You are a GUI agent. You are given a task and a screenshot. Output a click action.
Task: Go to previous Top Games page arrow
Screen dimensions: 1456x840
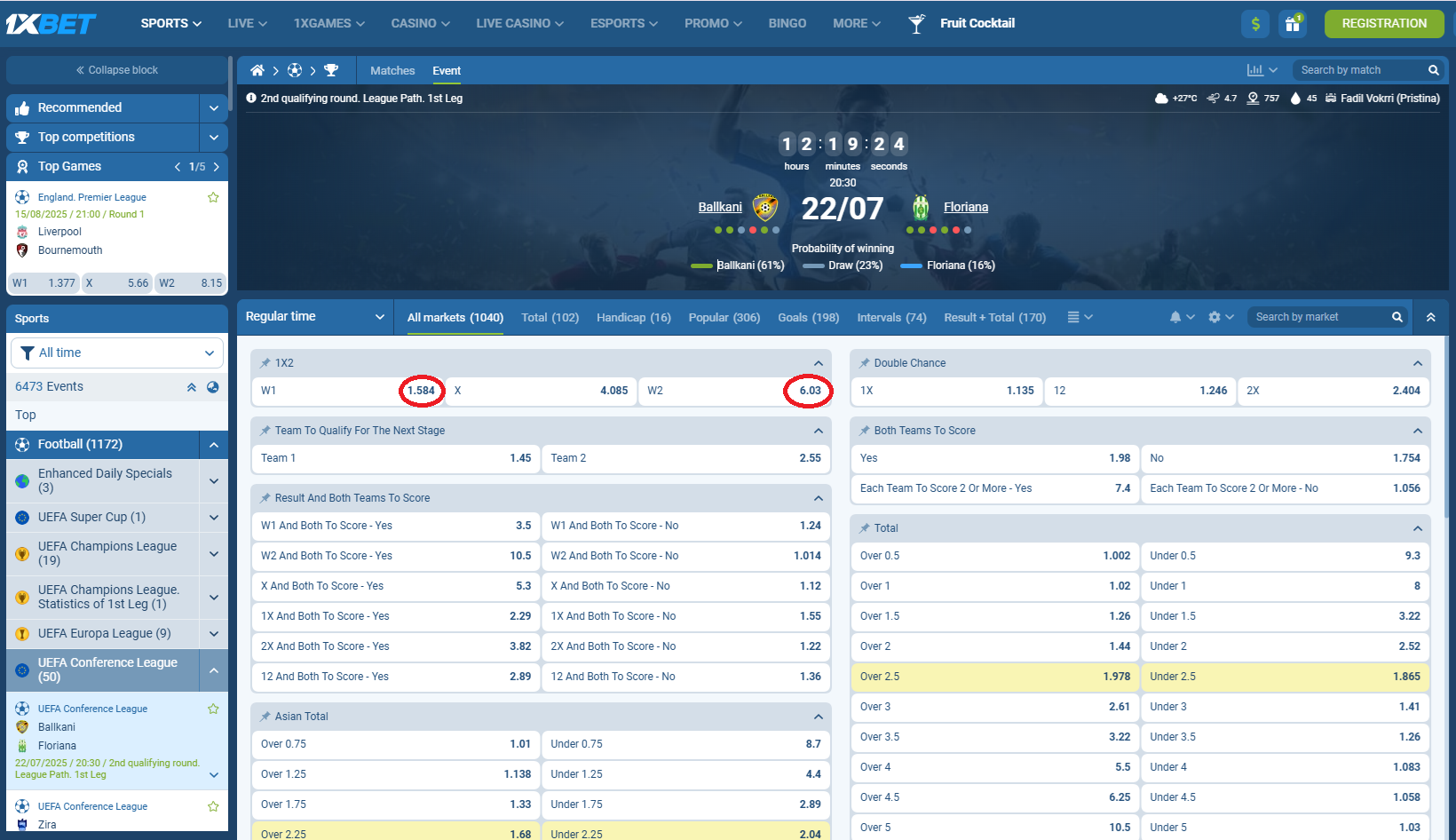pyautogui.click(x=178, y=167)
